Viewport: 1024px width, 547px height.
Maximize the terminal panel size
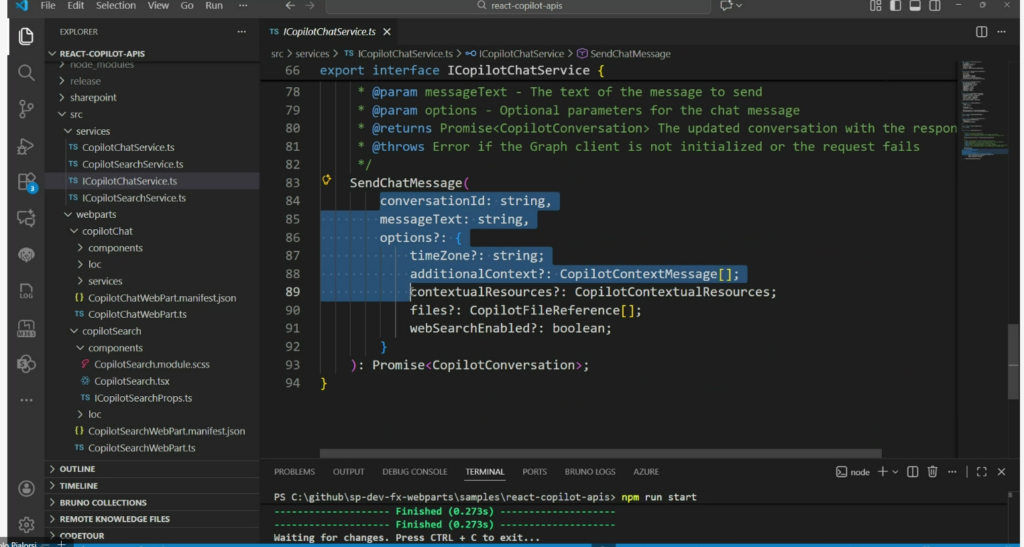(x=982, y=472)
